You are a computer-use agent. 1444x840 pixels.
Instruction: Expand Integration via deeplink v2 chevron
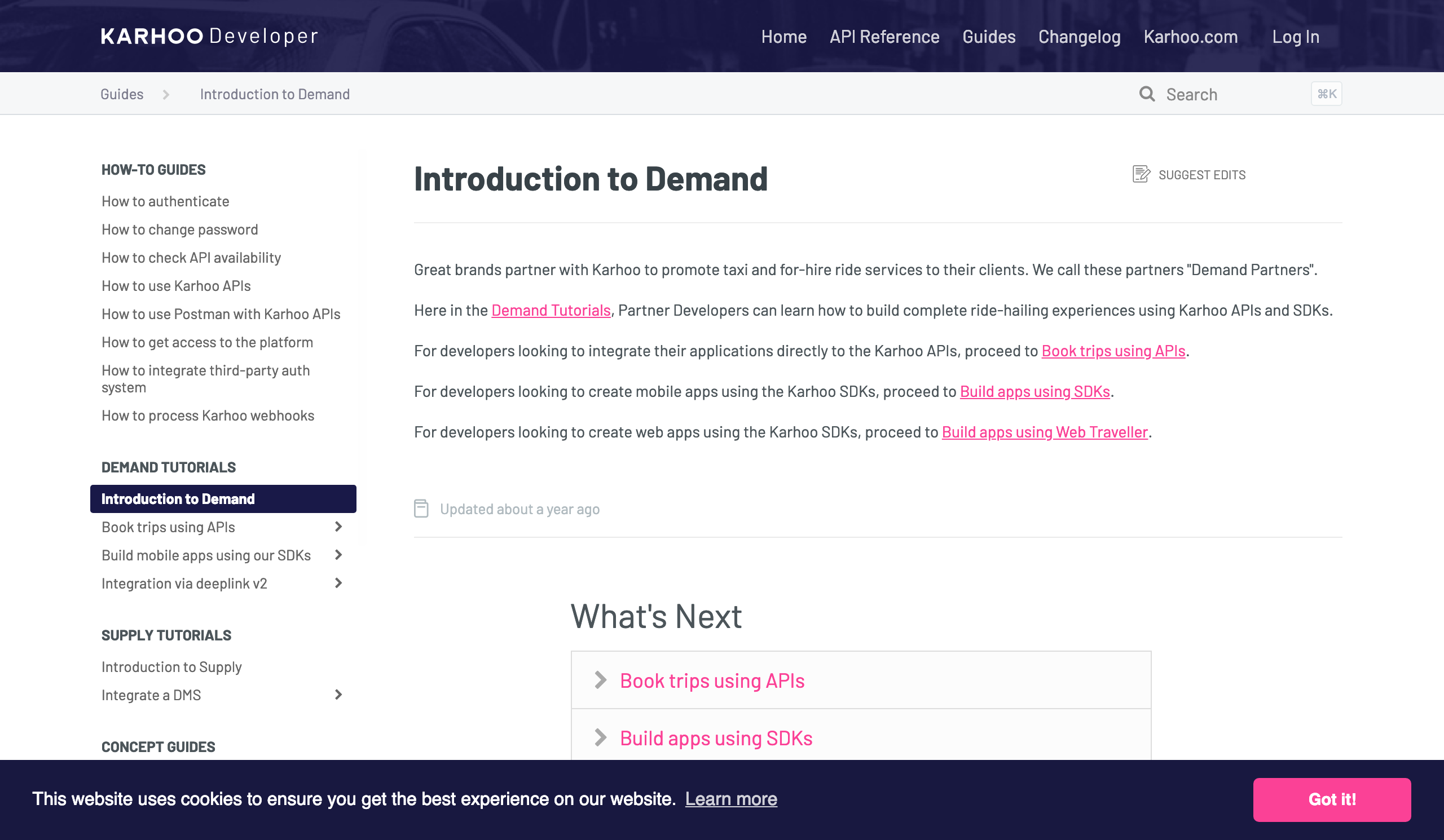tap(338, 583)
